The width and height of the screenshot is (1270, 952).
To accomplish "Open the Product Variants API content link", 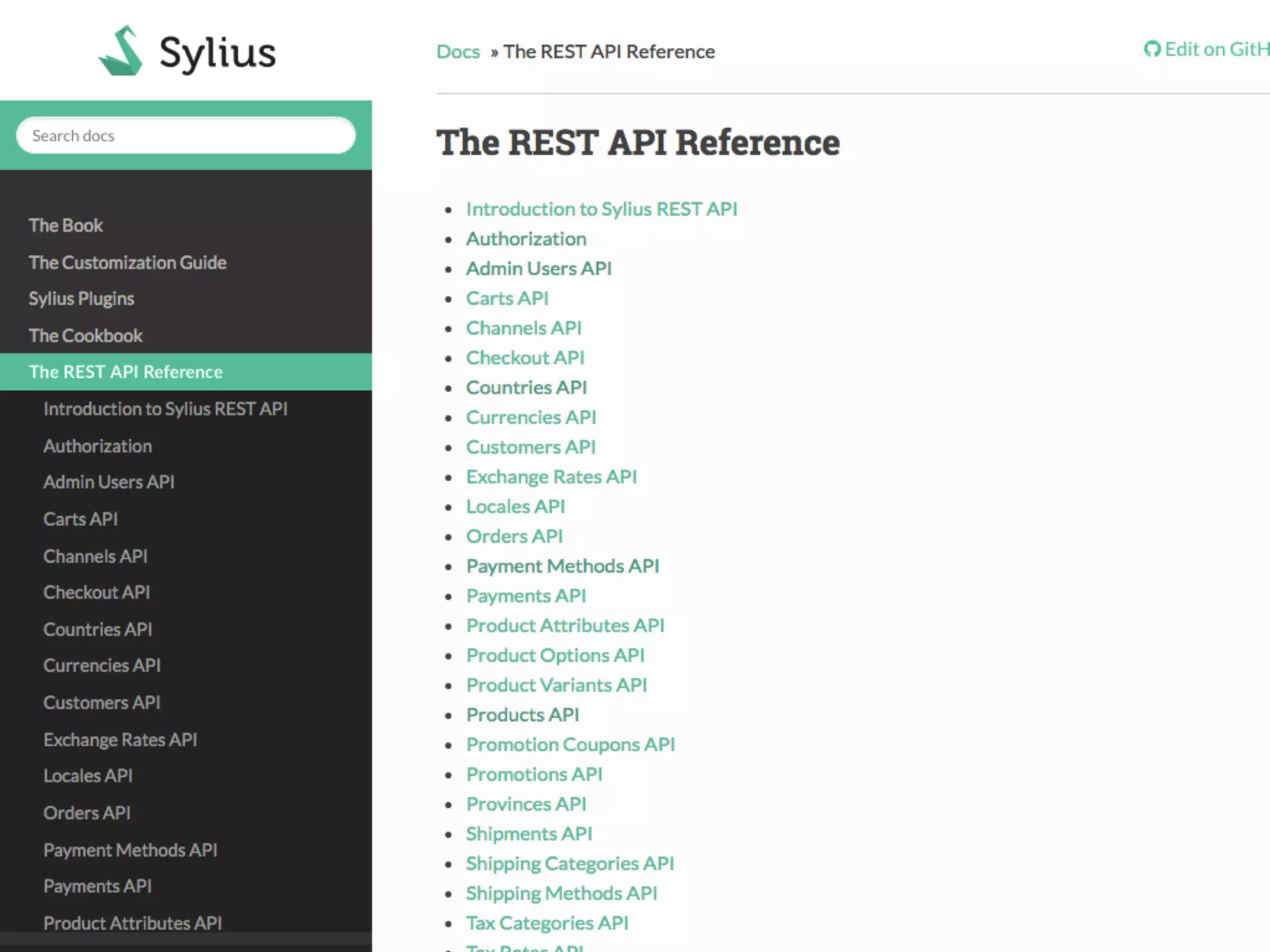I will click(556, 685).
